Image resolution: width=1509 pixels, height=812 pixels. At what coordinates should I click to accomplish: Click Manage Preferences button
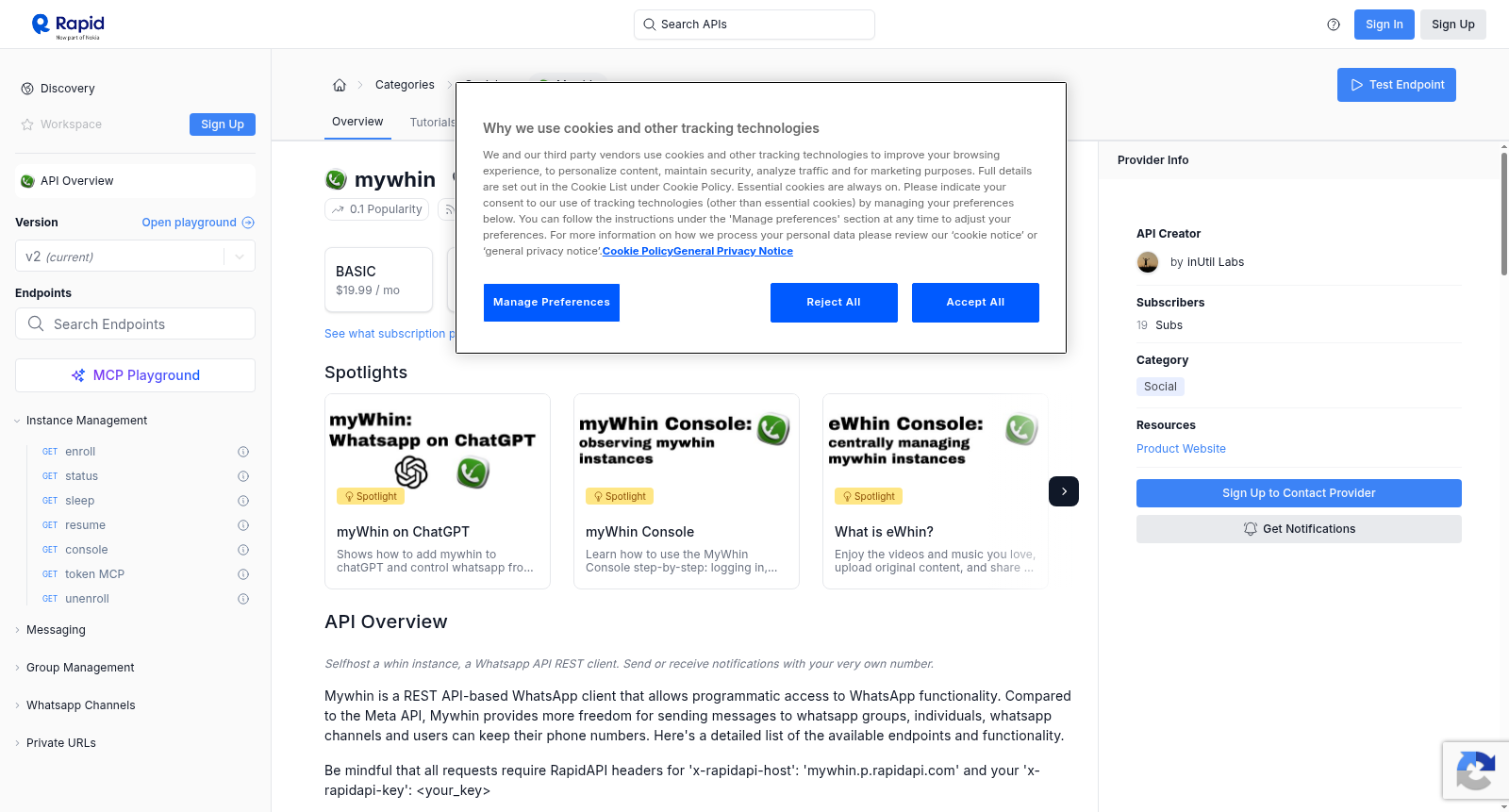click(x=552, y=303)
